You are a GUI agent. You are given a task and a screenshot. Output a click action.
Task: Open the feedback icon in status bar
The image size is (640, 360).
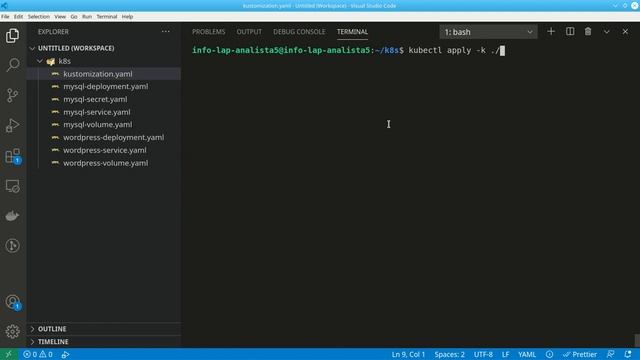(x=611, y=354)
